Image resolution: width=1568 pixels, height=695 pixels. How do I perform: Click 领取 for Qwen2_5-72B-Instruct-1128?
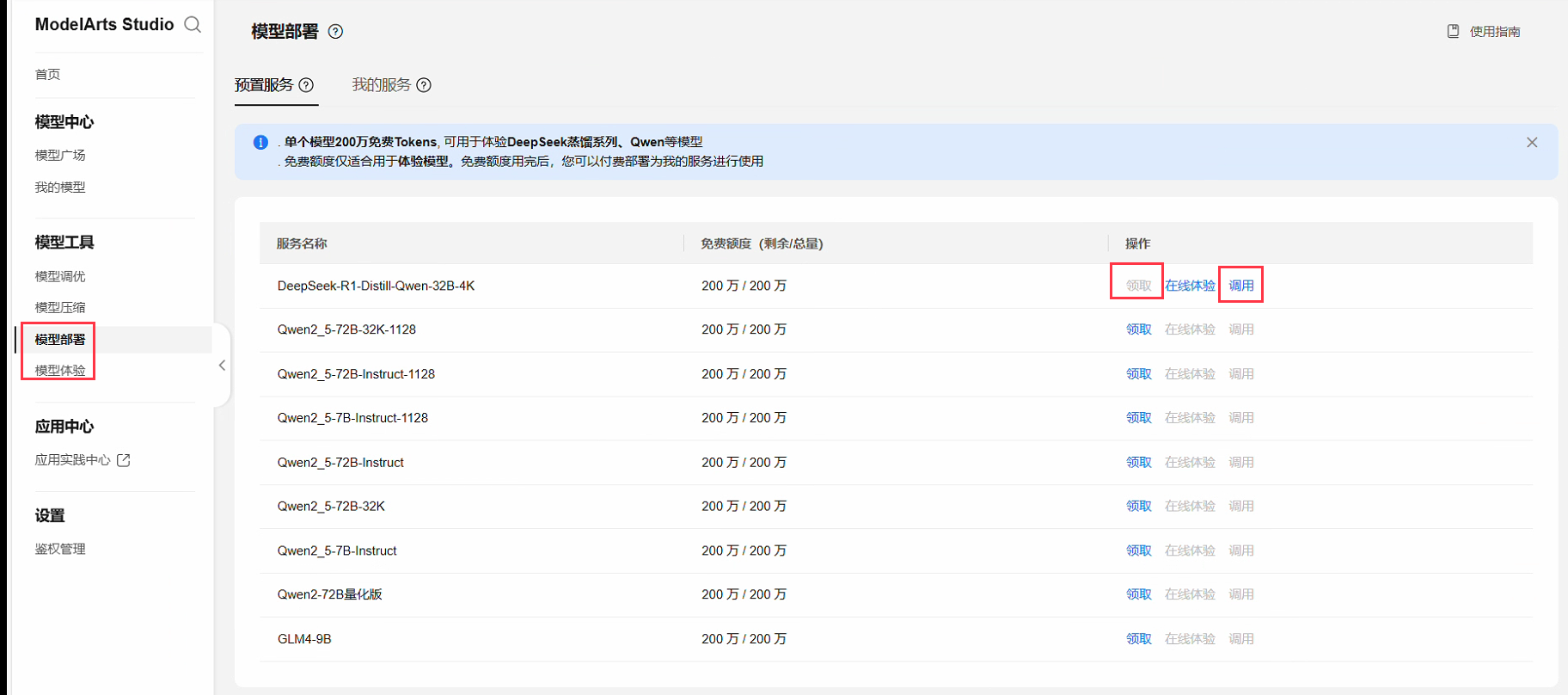point(1139,374)
